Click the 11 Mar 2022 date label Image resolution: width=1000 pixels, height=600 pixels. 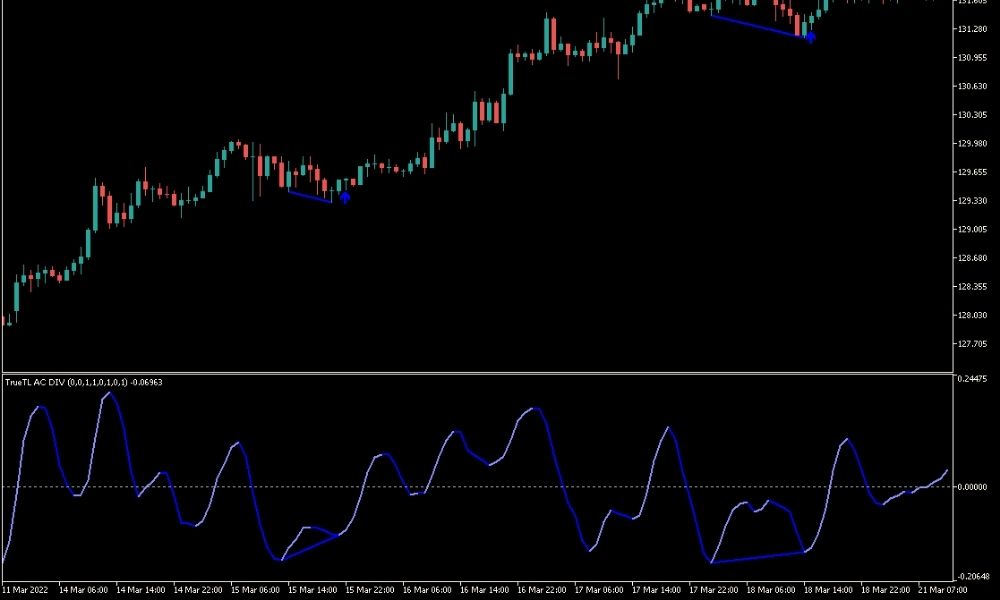click(29, 590)
